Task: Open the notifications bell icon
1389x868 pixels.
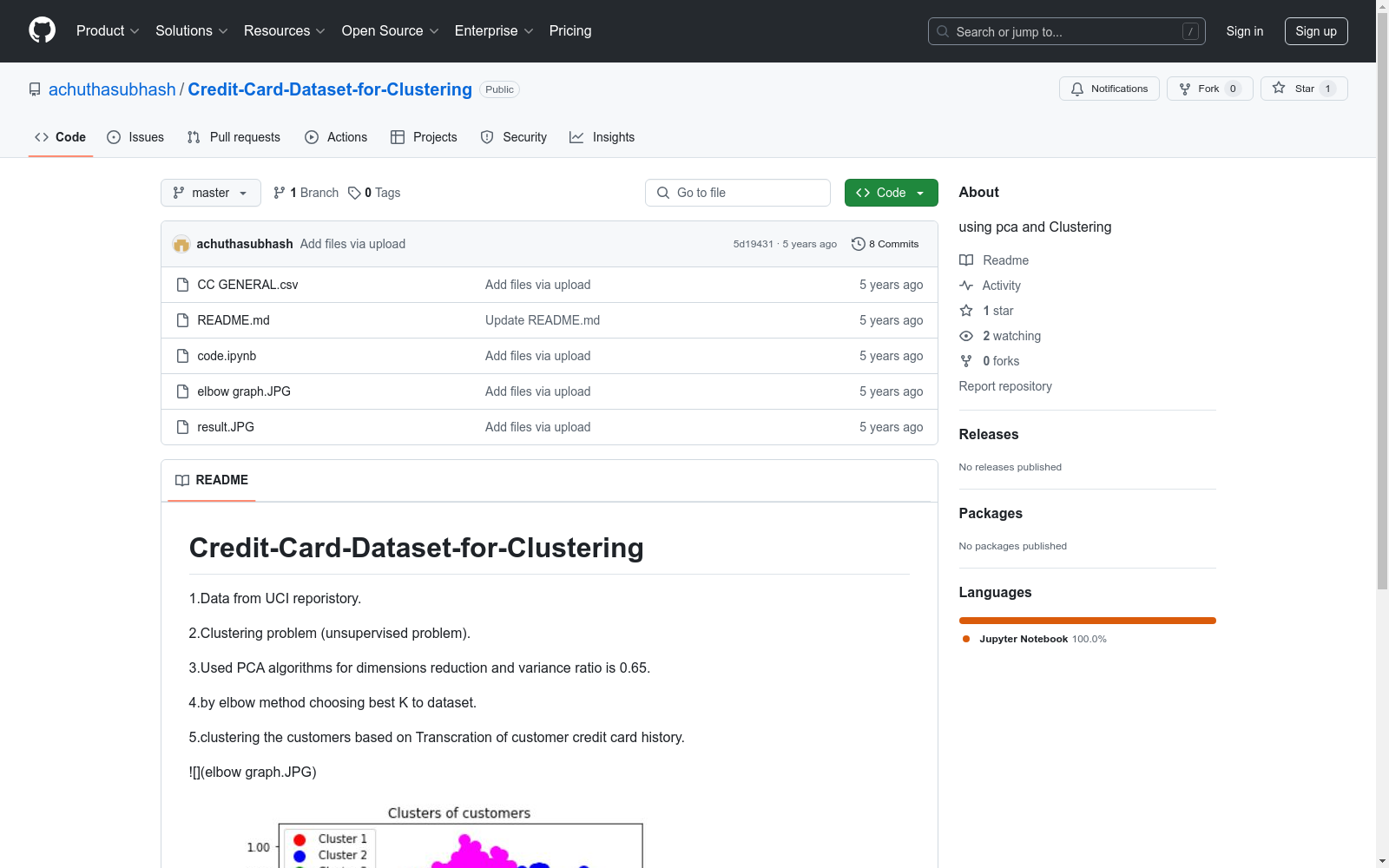Action: pyautogui.click(x=1077, y=89)
